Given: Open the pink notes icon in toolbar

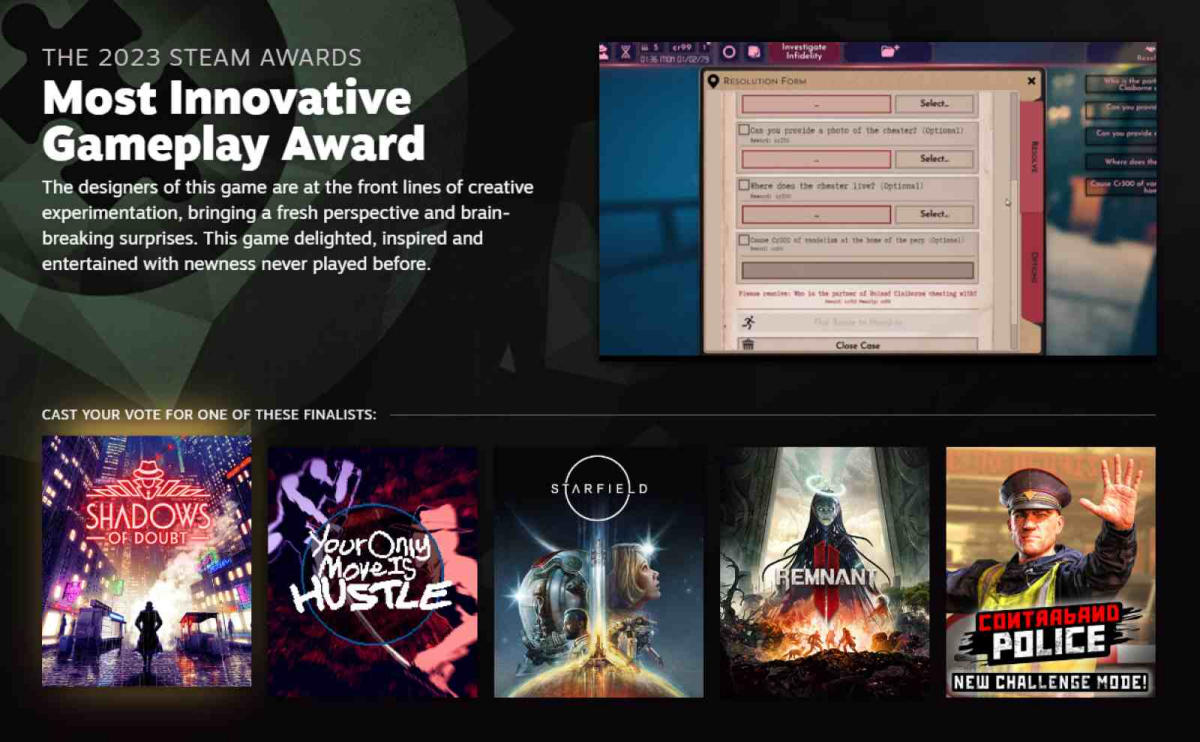Looking at the screenshot, I should 755,52.
